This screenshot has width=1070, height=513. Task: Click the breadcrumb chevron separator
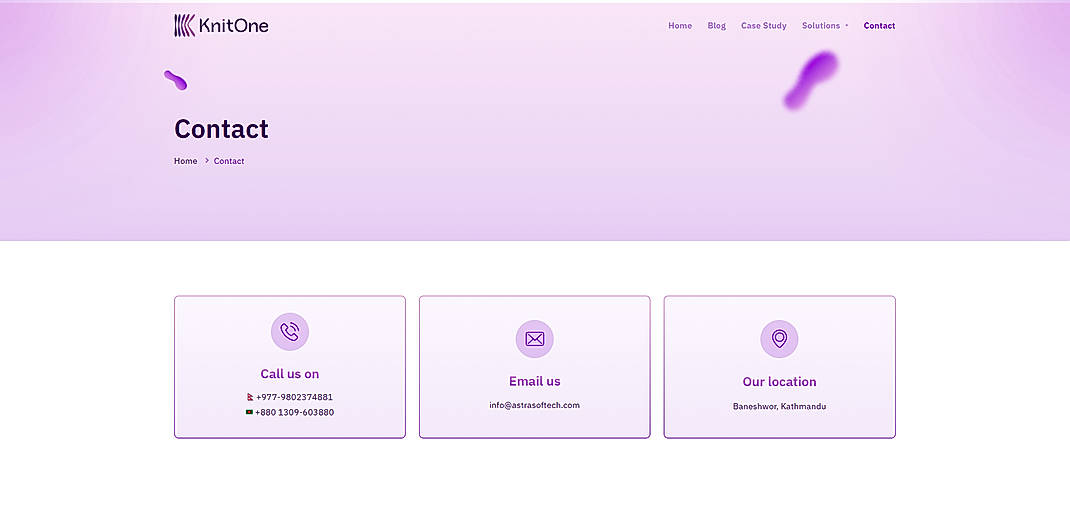(x=206, y=161)
